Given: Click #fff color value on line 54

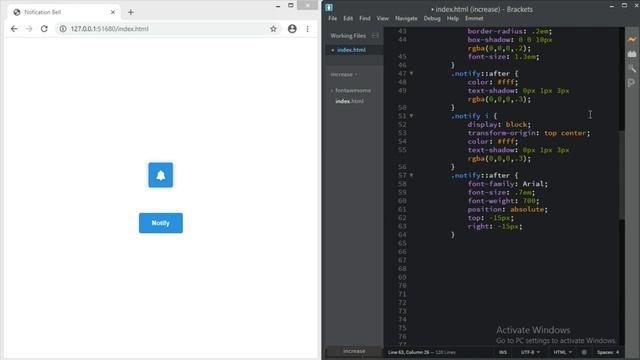Looking at the screenshot, I should [506, 142].
